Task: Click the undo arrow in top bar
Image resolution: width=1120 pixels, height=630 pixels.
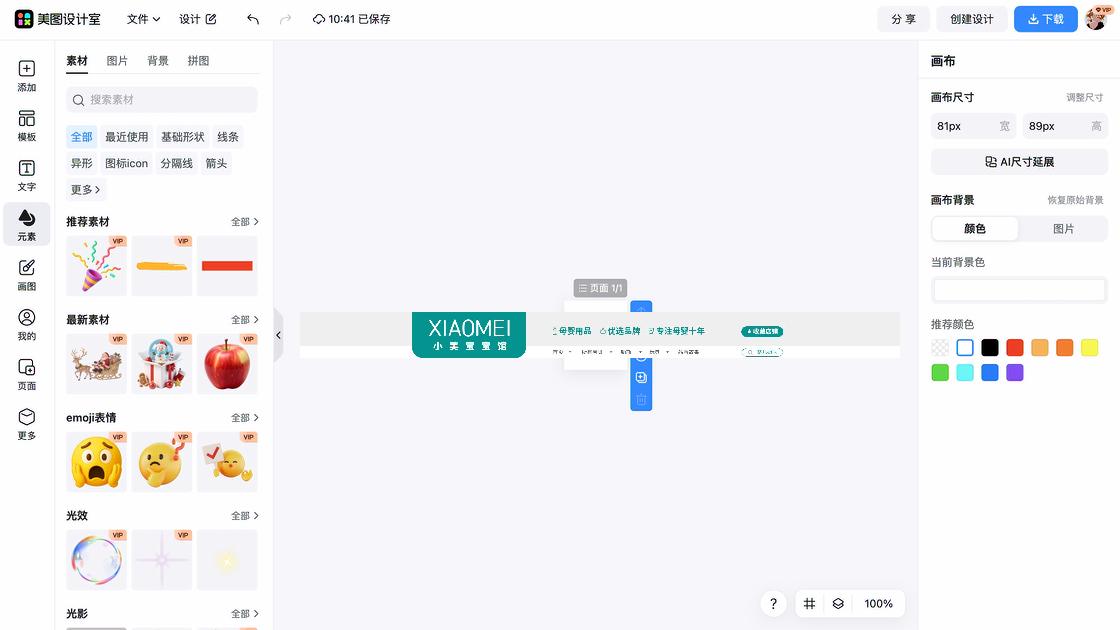Action: (253, 19)
